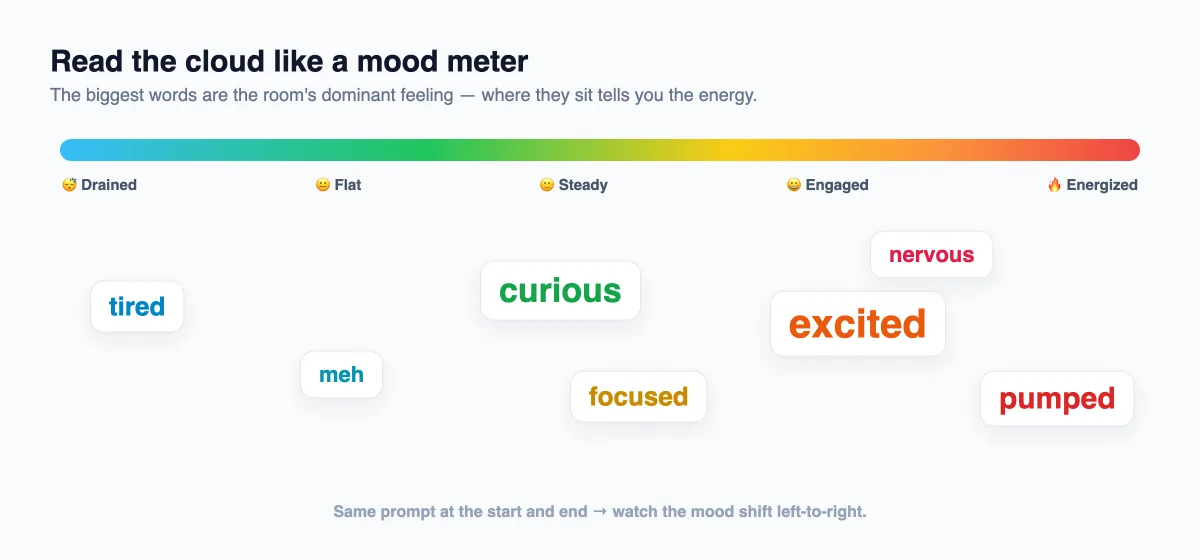Click the neutral face emoji beside Flat
Viewport: 1200px width, 560px height.
pos(323,185)
